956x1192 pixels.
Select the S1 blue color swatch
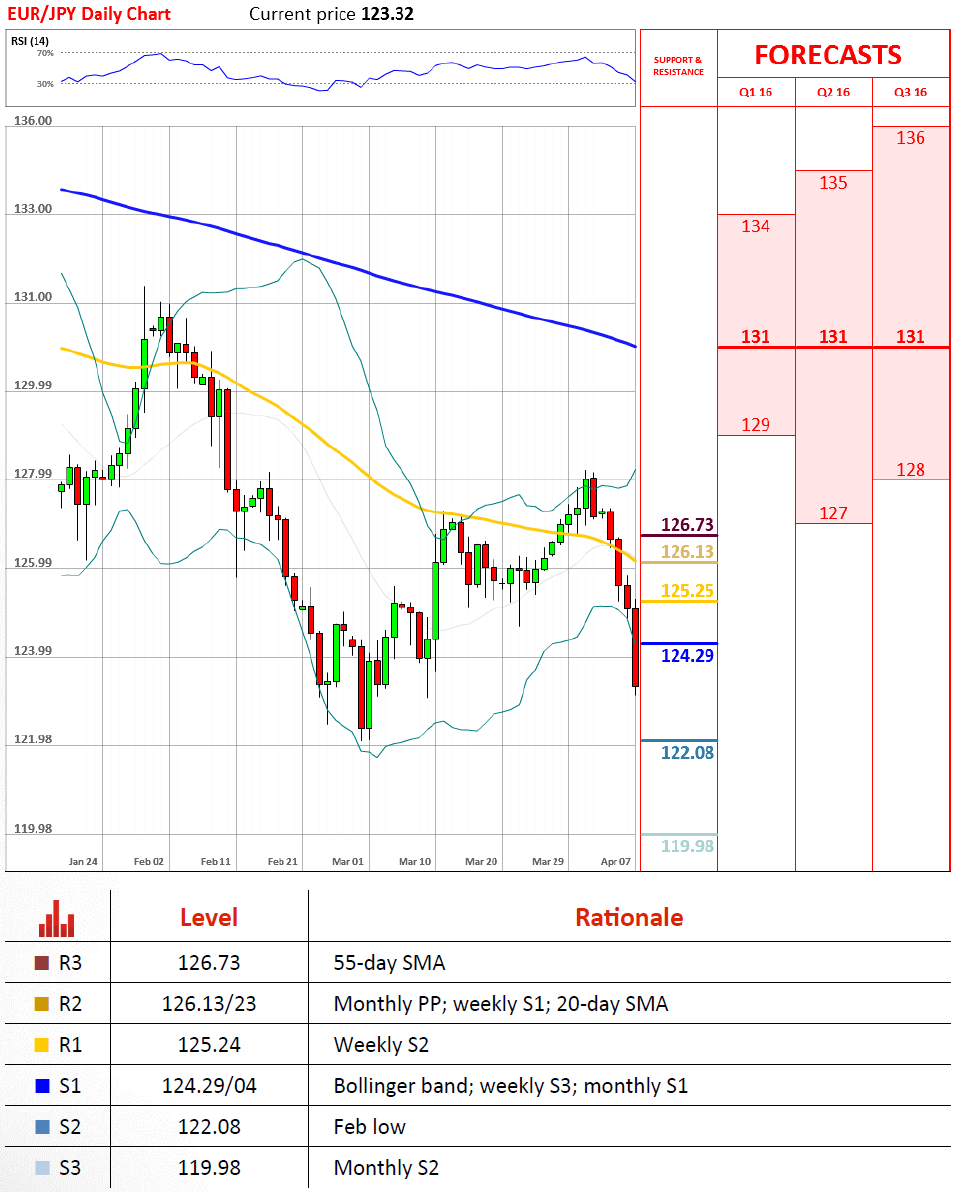[x=43, y=1086]
